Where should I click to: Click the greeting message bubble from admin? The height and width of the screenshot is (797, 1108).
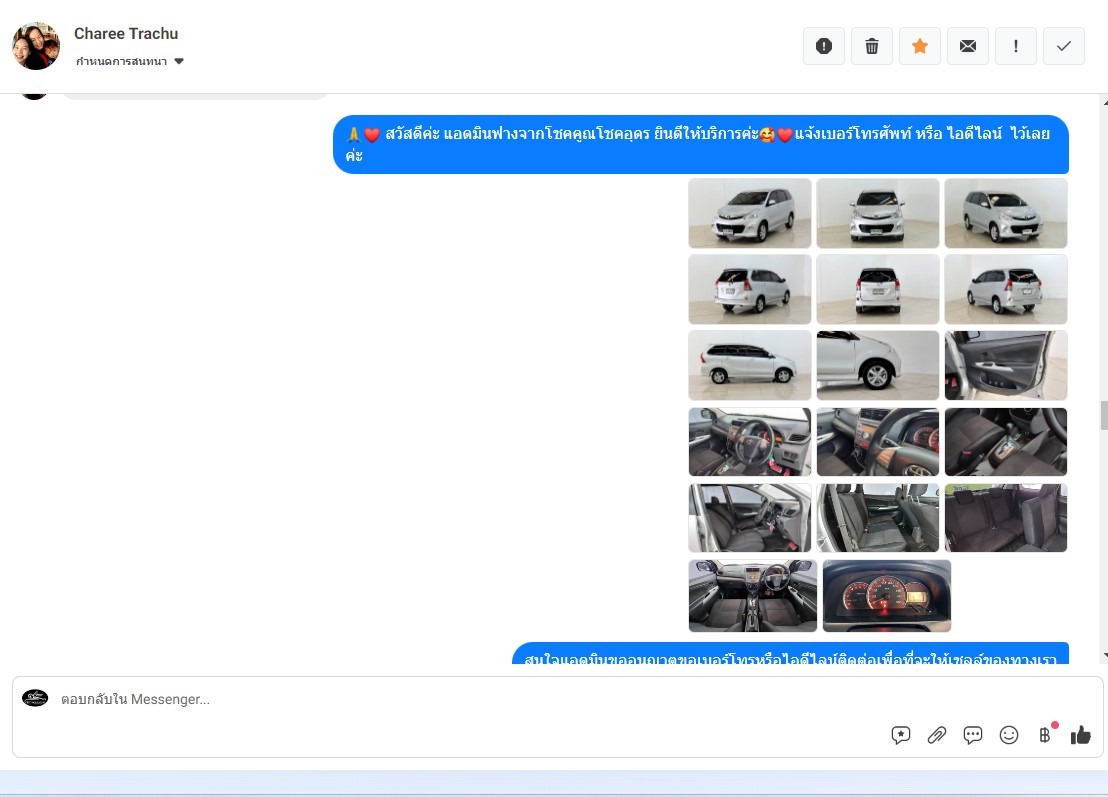click(x=701, y=144)
